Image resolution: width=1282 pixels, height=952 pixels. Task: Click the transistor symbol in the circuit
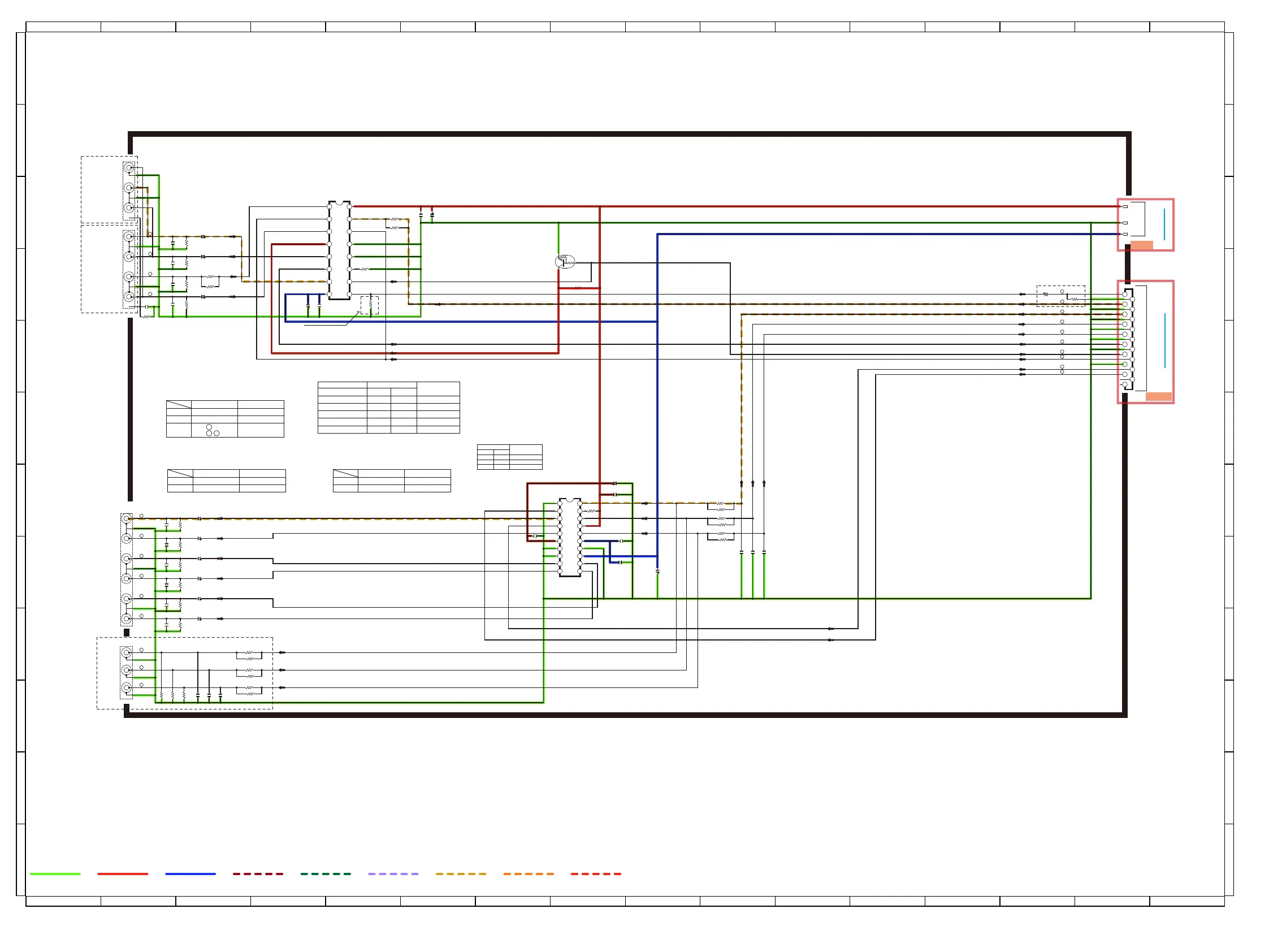click(564, 262)
